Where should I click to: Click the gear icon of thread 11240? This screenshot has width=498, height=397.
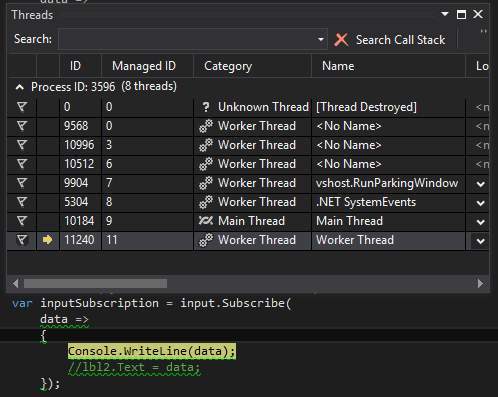(x=206, y=240)
